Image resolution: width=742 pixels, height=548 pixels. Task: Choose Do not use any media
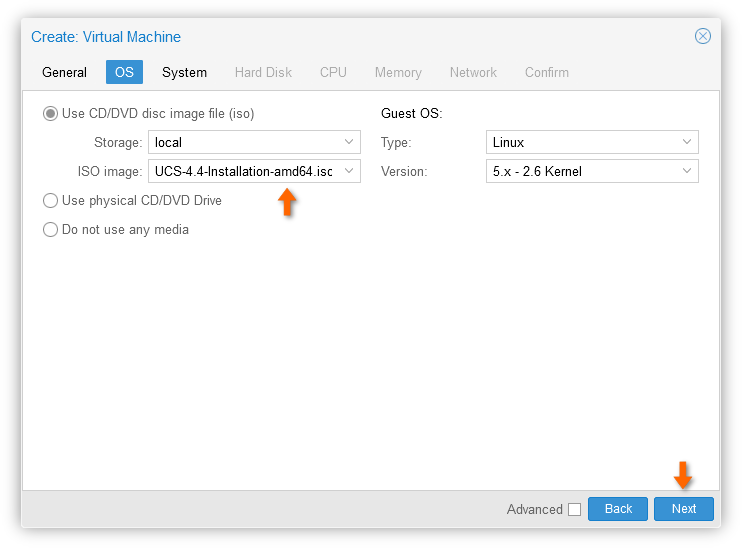[x=50, y=230]
